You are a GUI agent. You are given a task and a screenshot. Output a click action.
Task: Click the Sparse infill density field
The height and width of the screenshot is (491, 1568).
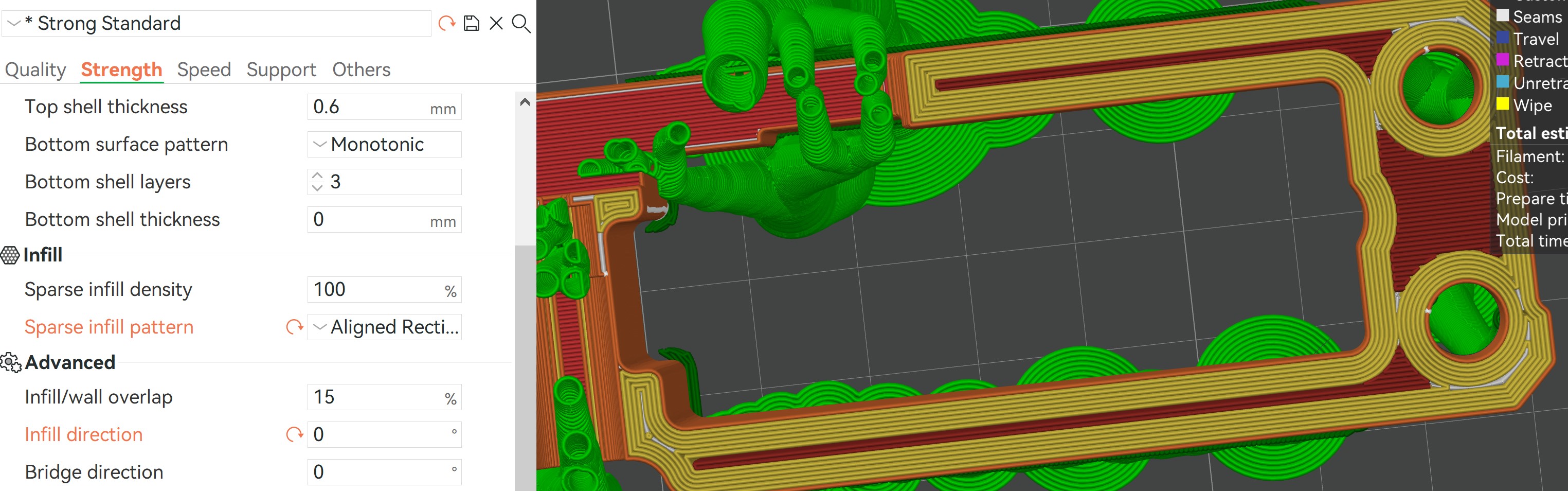(385, 289)
